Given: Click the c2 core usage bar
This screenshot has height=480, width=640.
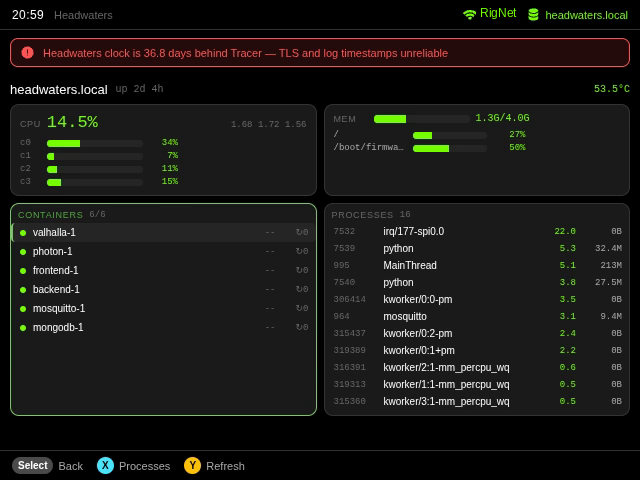Looking at the screenshot, I should pos(95,169).
